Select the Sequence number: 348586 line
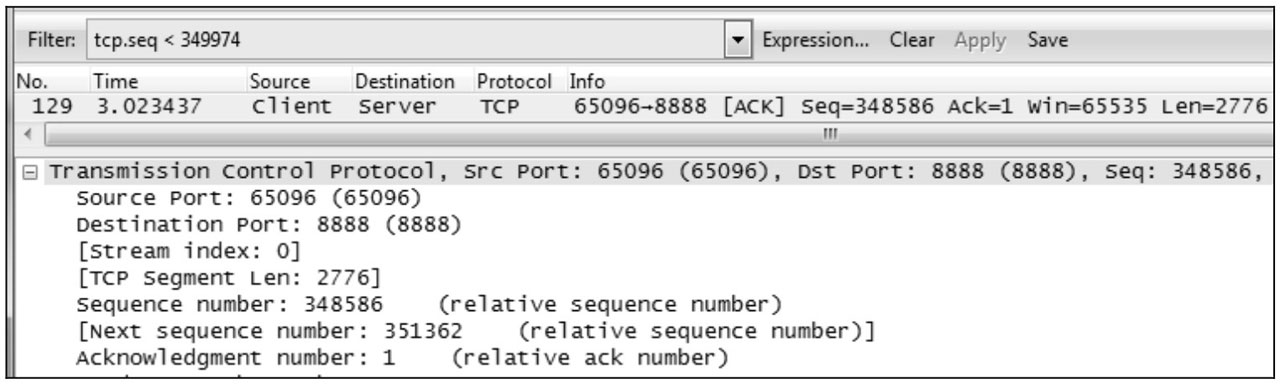The height and width of the screenshot is (384, 1280). [429, 304]
